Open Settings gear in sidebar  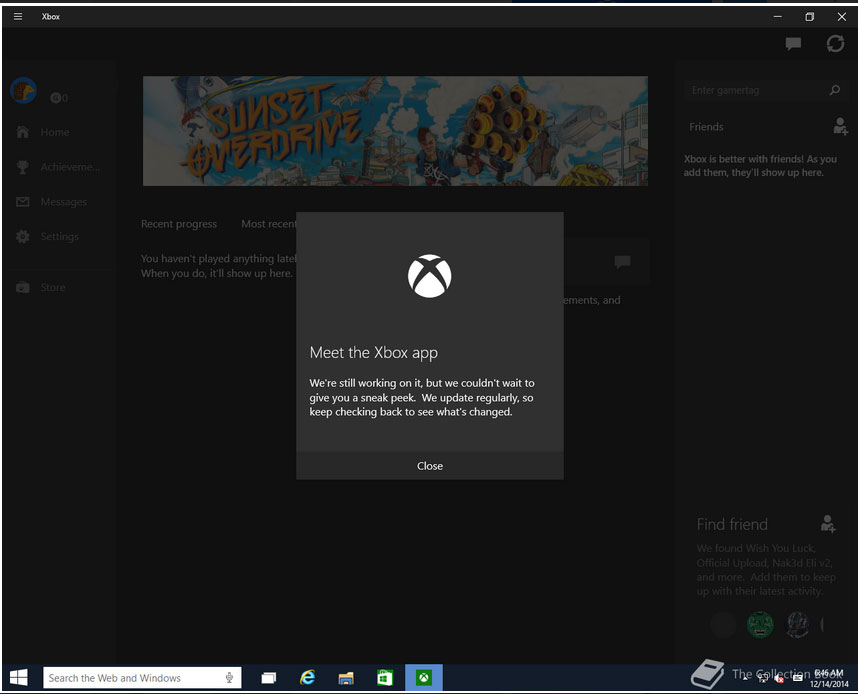tap(59, 237)
